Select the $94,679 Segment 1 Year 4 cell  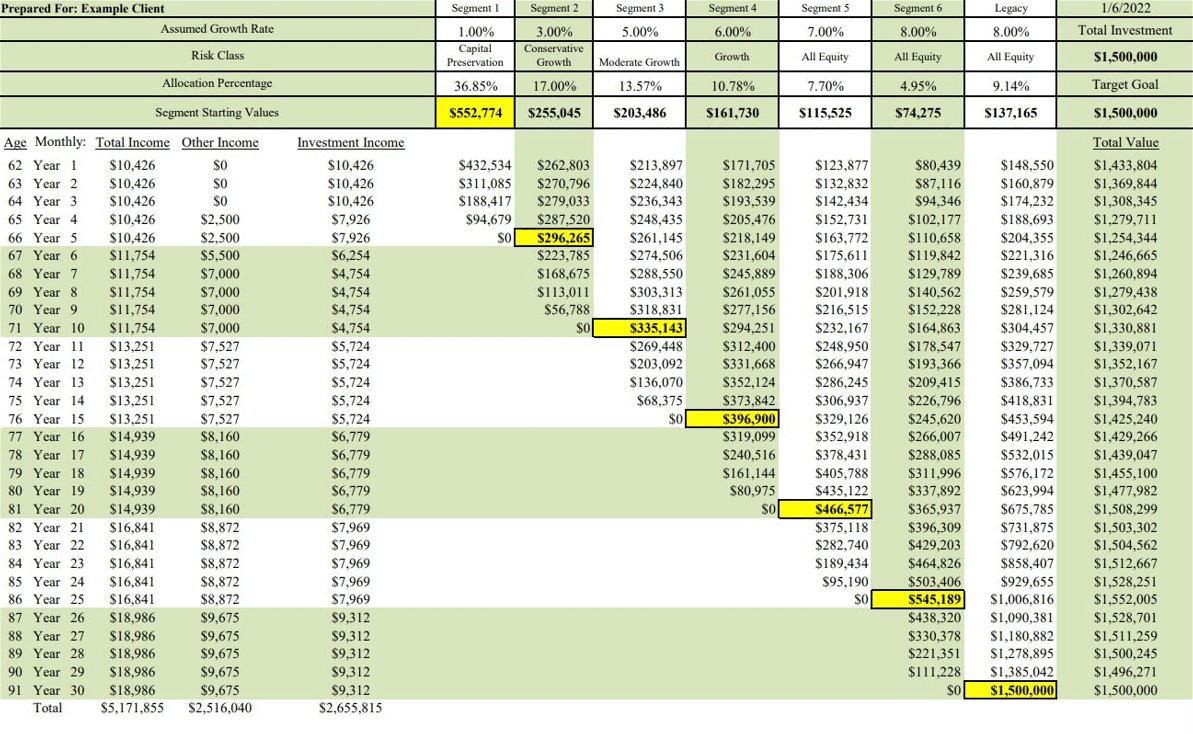point(488,219)
